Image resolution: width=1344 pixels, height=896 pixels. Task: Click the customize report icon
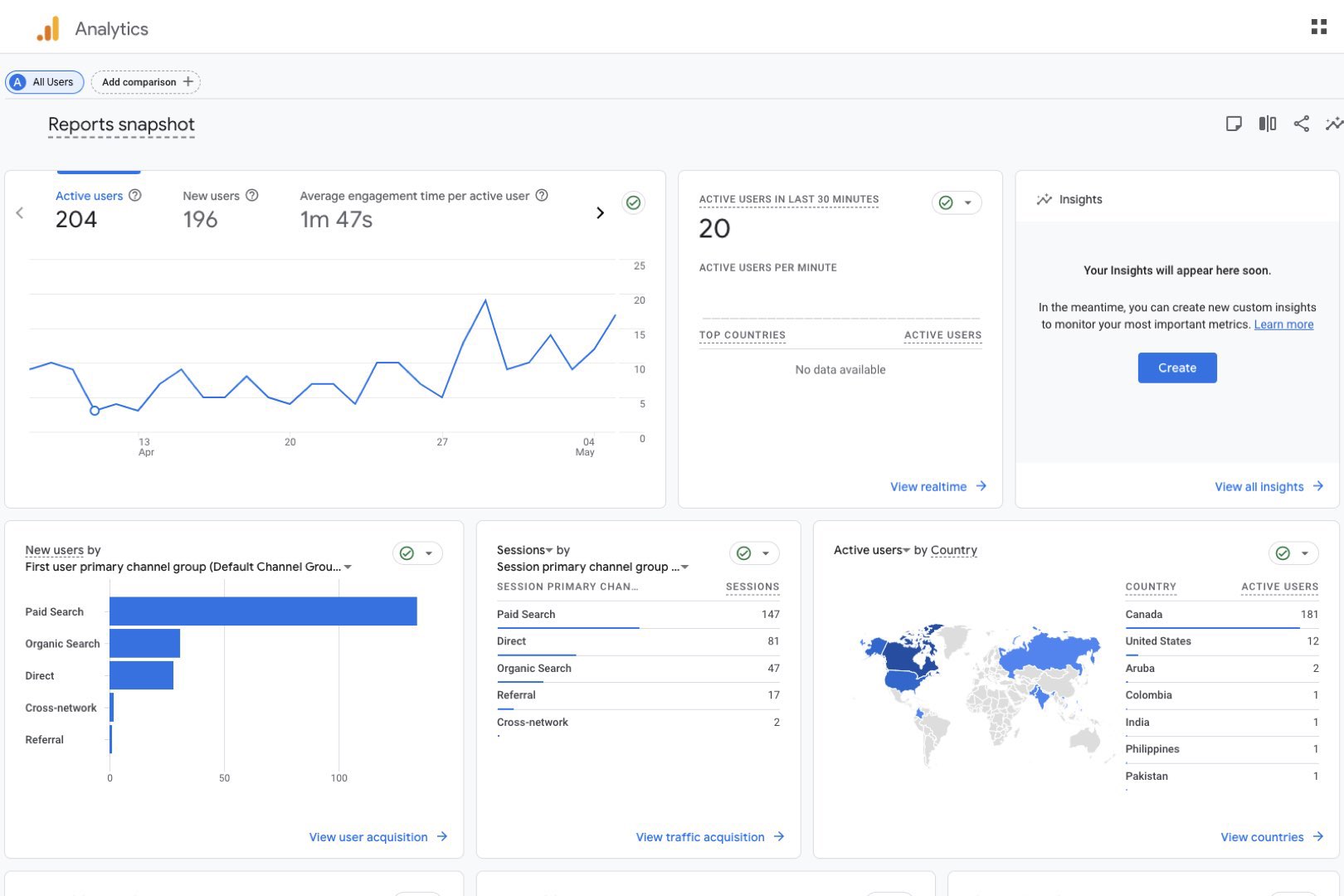click(1234, 124)
